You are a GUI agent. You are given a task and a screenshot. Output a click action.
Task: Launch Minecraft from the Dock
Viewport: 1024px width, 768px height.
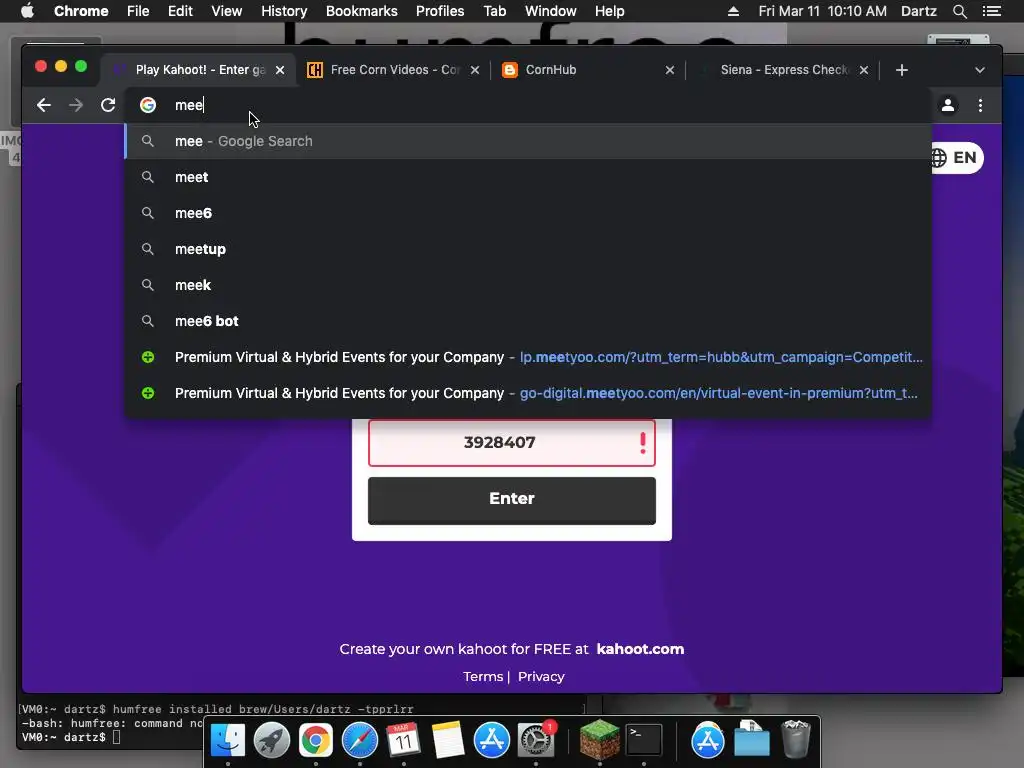pyautogui.click(x=600, y=741)
